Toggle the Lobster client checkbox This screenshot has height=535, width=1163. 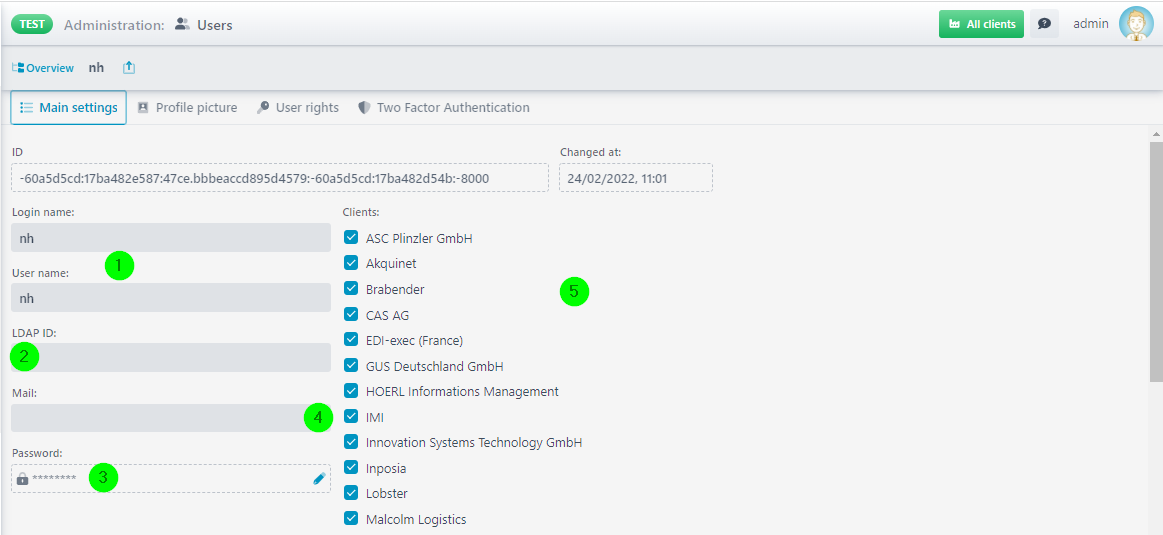(x=352, y=493)
